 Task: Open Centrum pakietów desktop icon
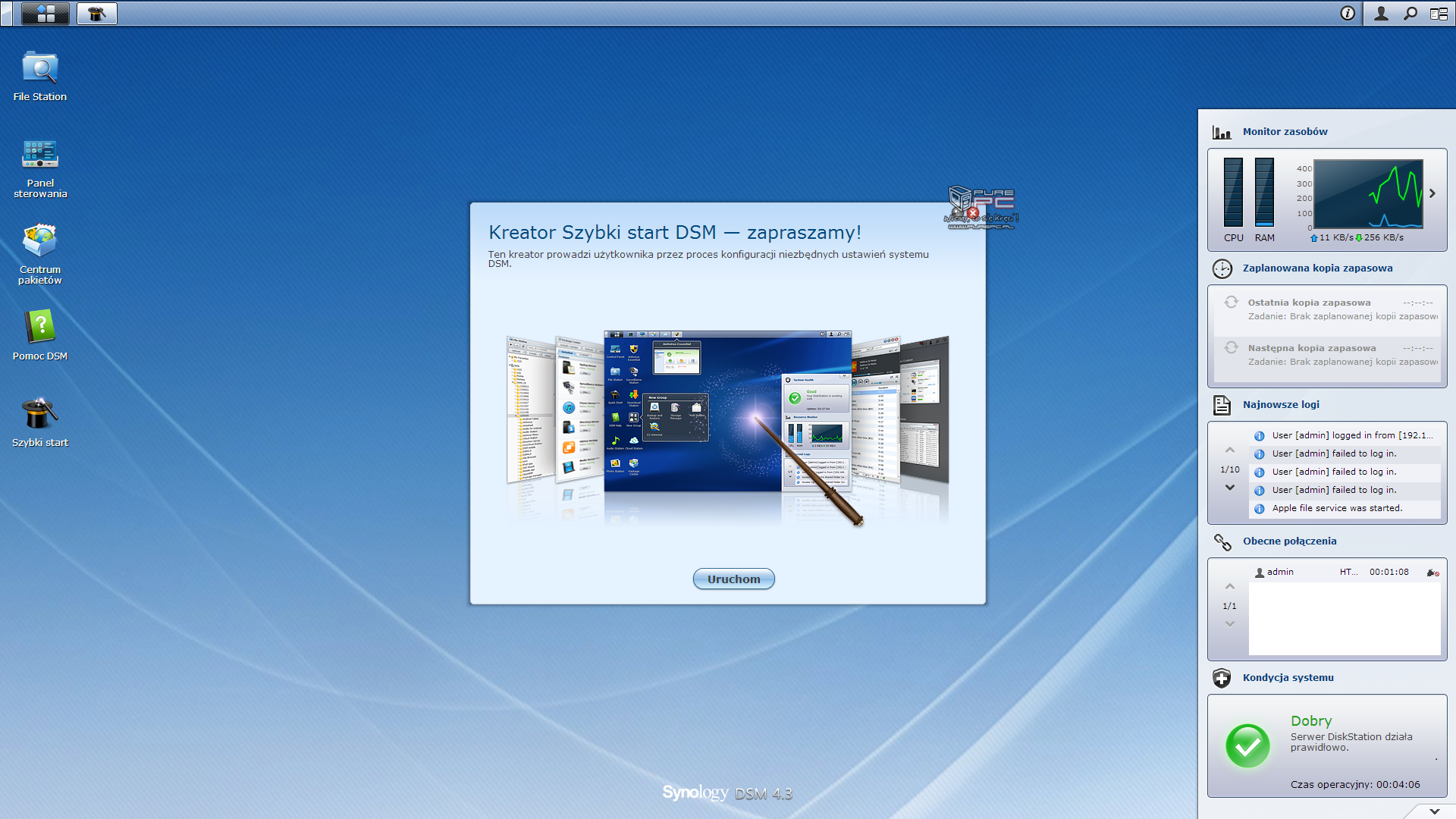tap(40, 255)
